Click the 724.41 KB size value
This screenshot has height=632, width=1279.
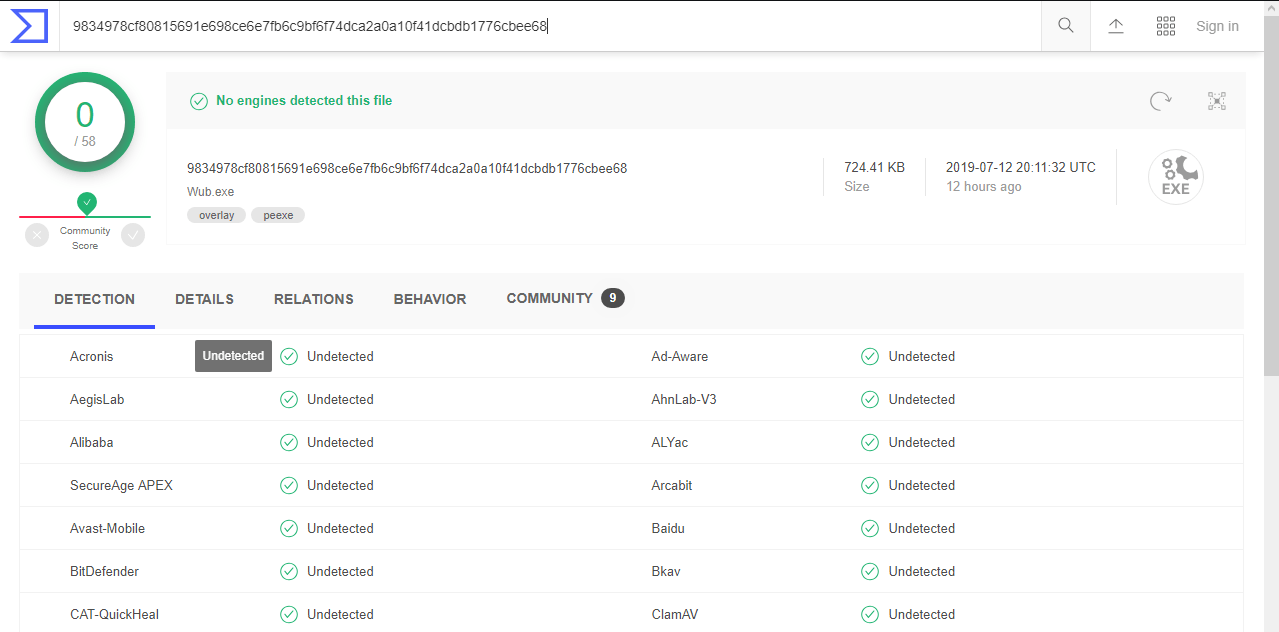point(874,167)
